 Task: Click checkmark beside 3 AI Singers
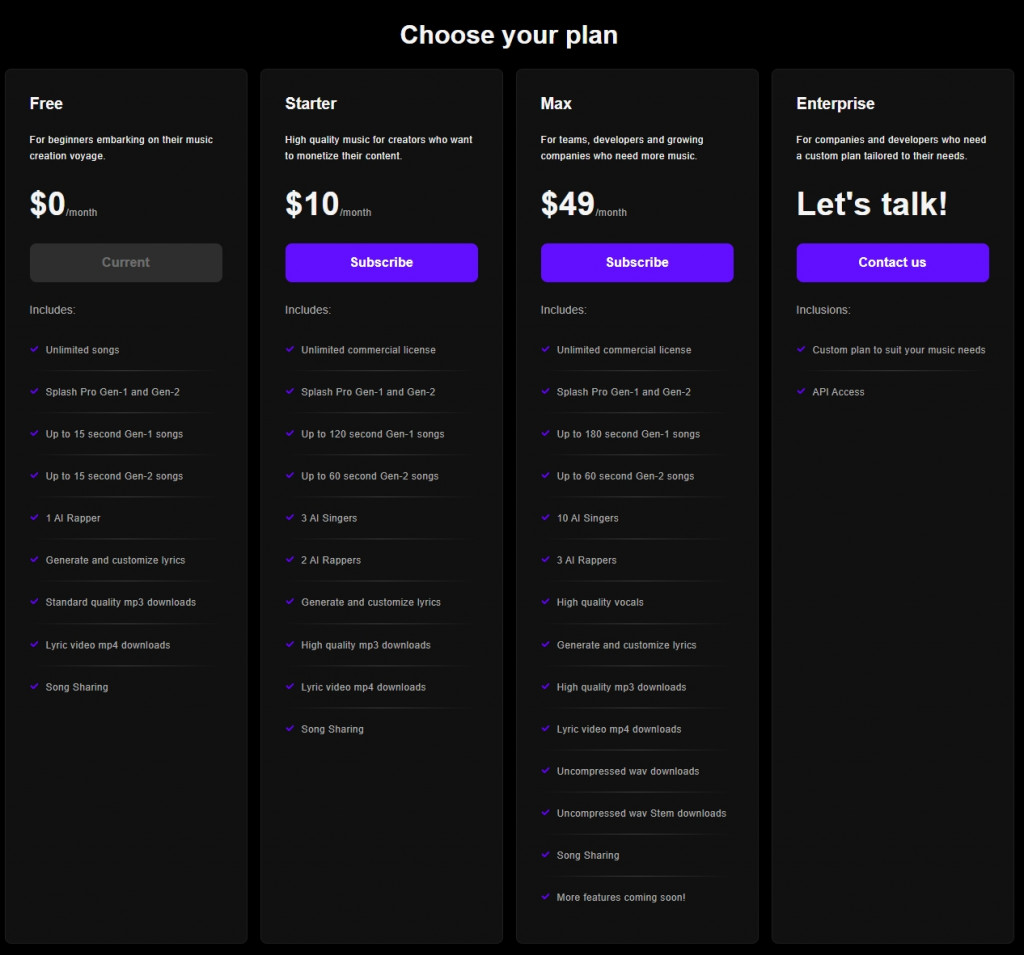(290, 517)
